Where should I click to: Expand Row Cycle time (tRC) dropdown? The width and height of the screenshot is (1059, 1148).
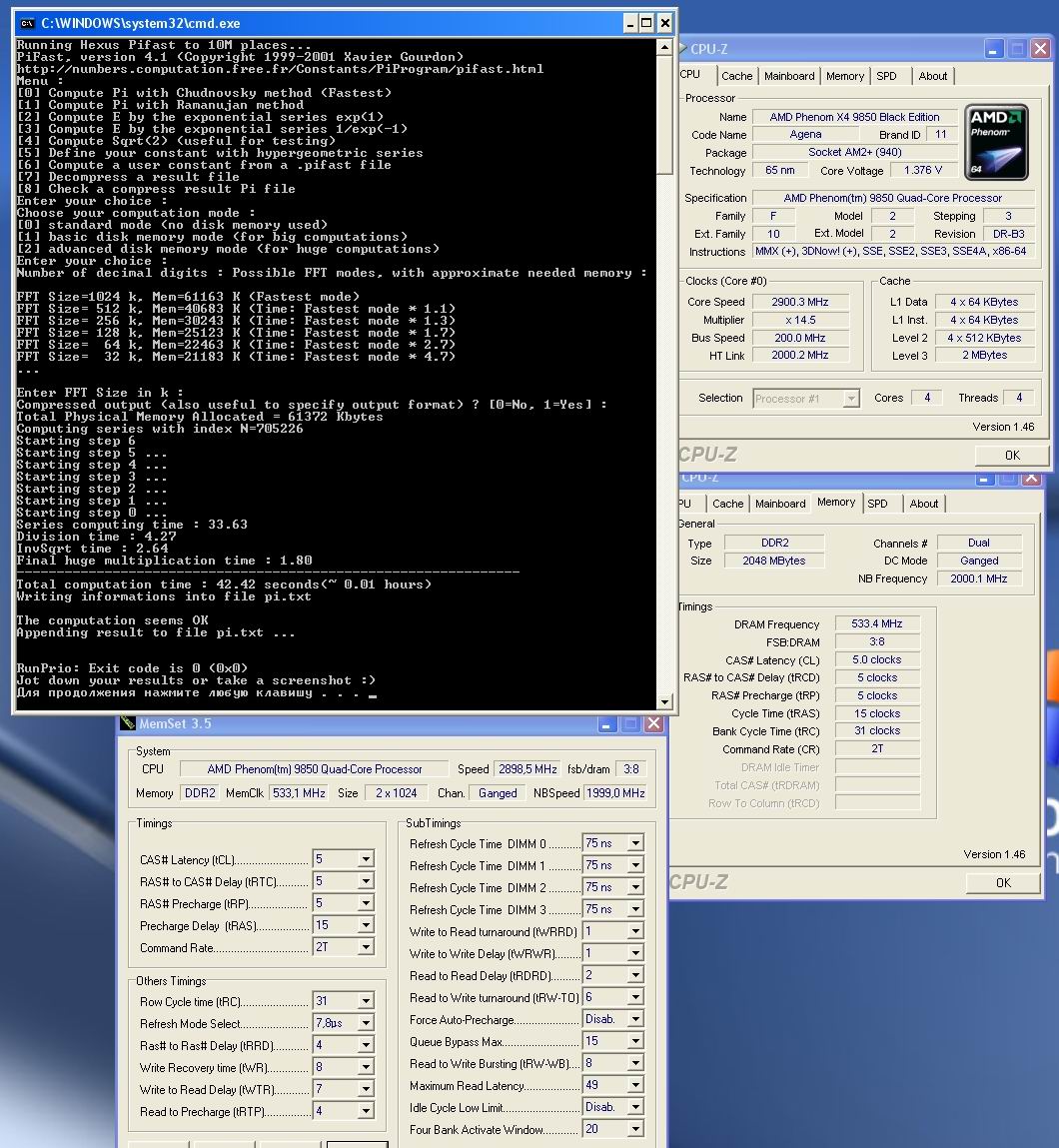click(366, 1001)
